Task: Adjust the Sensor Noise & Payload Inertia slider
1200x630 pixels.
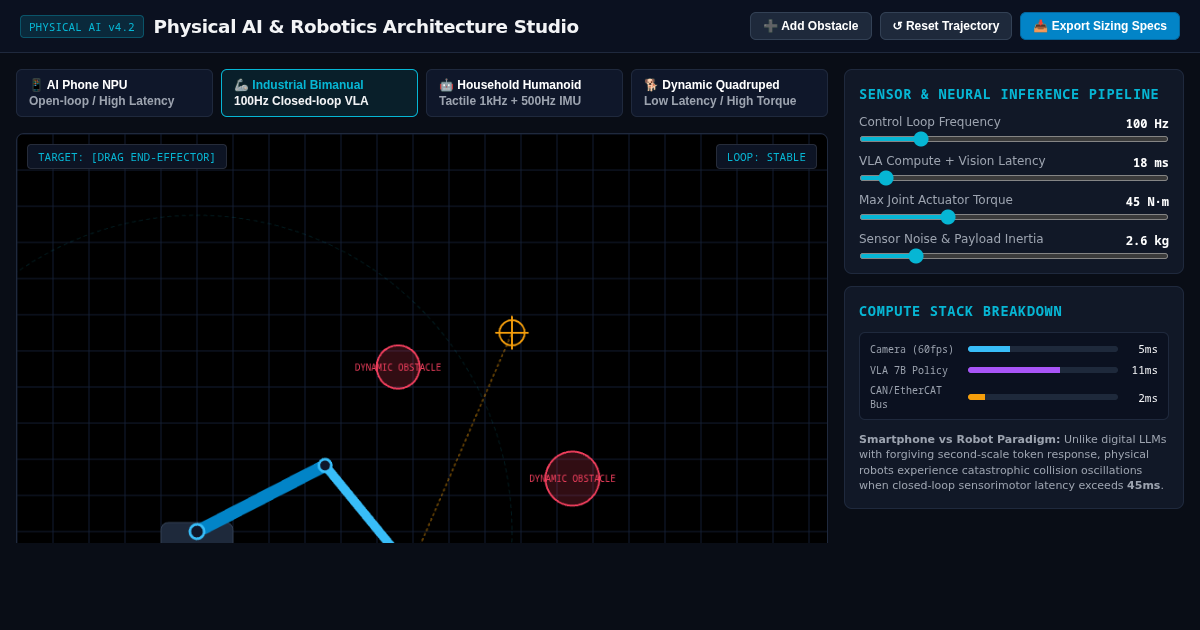Action: point(1013,256)
